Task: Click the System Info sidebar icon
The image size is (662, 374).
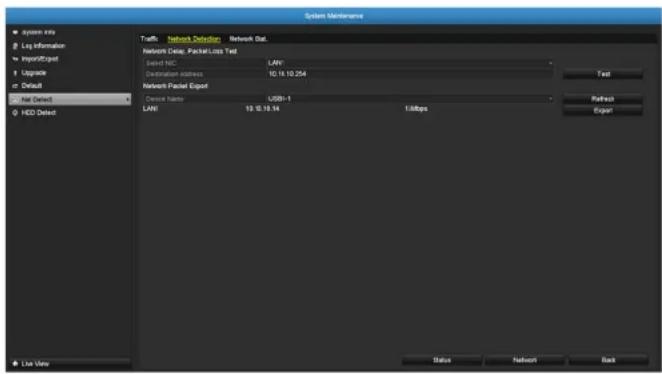Action: 15,32
